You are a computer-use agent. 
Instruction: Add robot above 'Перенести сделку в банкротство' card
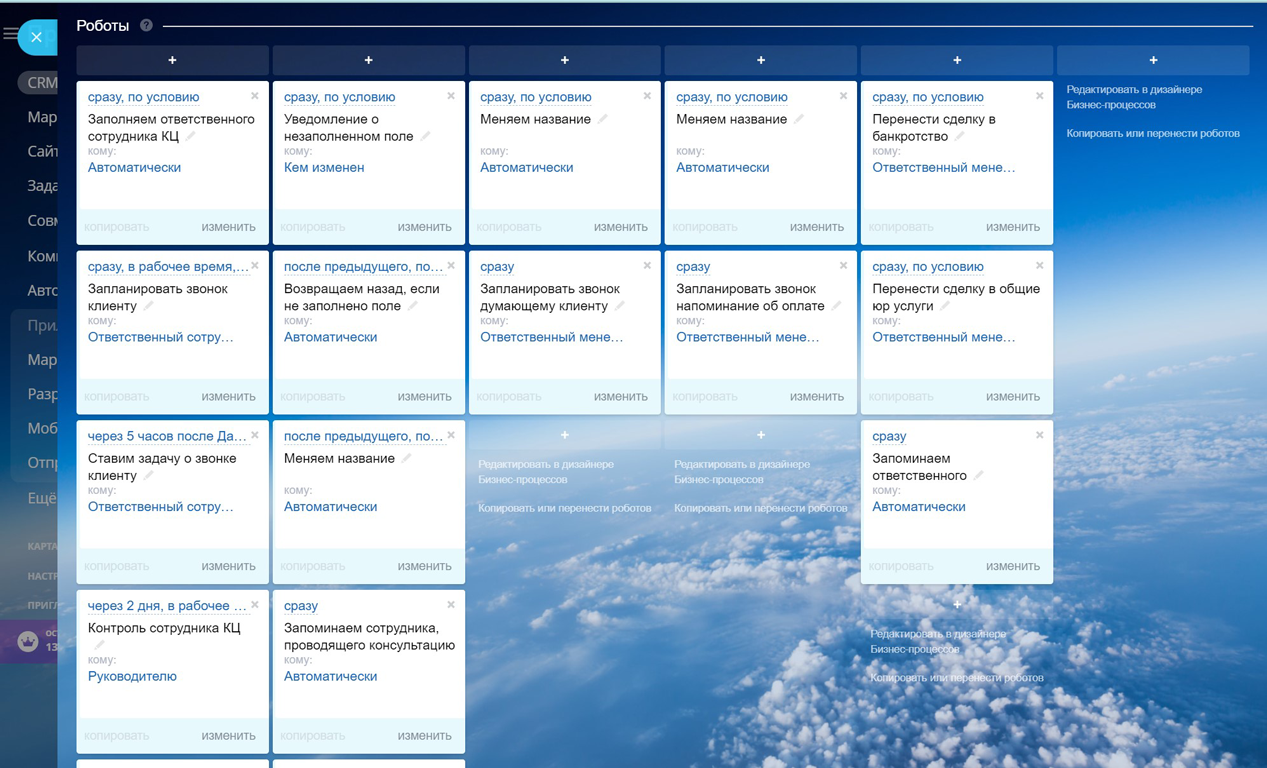(x=957, y=60)
